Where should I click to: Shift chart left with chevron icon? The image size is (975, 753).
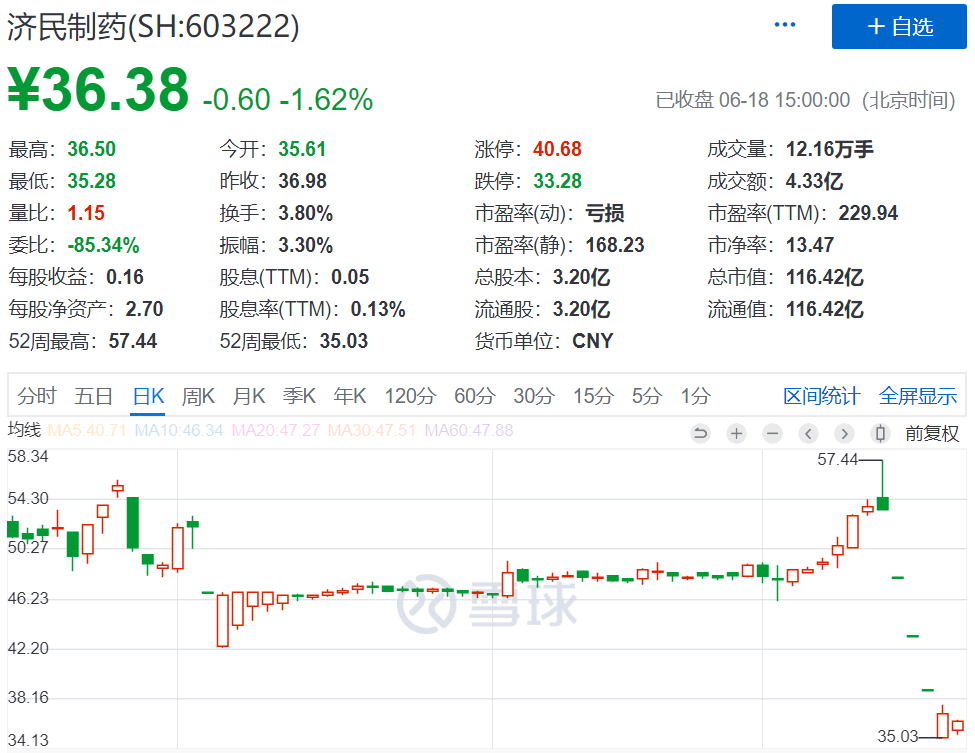tap(808, 433)
